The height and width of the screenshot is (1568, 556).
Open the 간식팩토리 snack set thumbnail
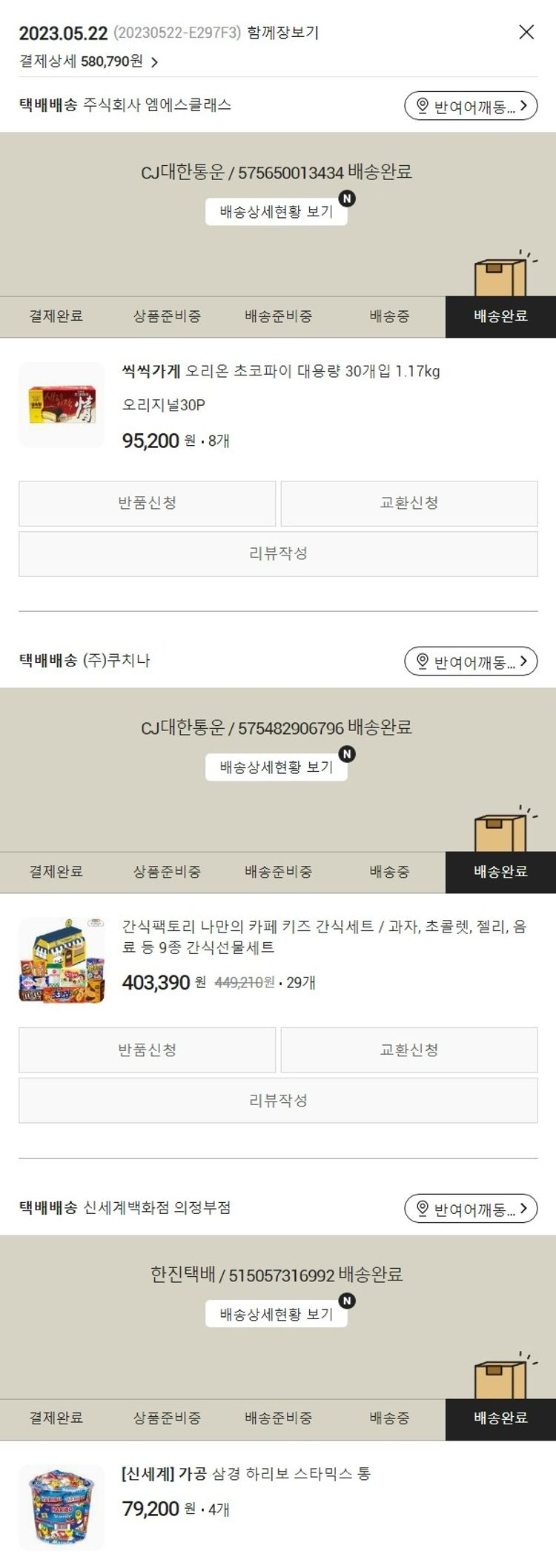tap(62, 961)
